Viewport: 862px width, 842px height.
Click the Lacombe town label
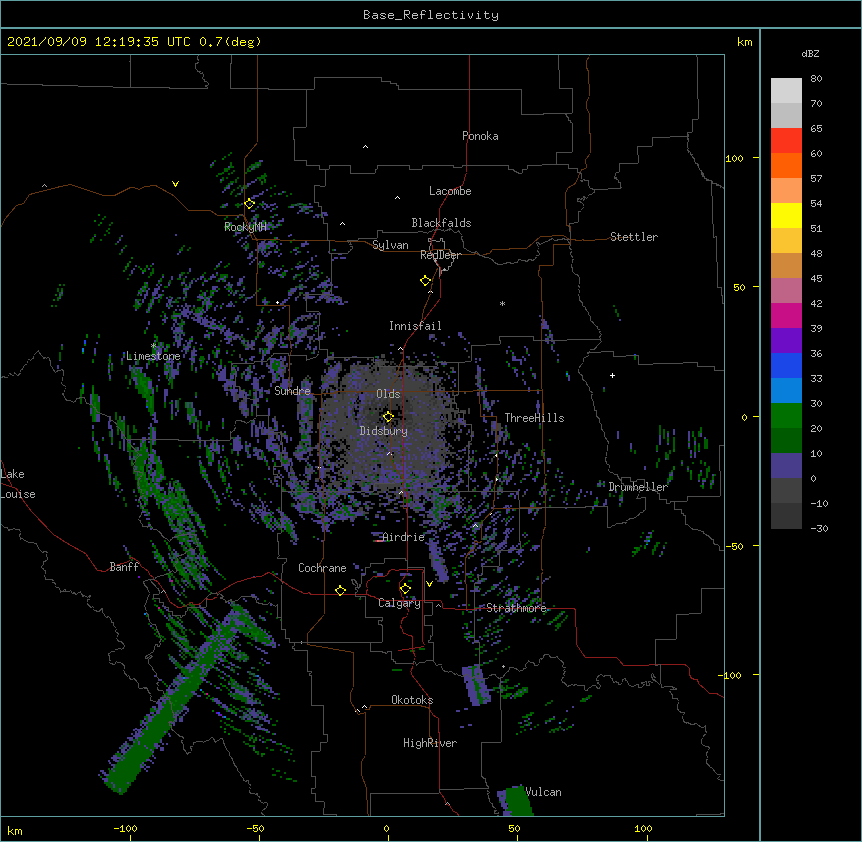pyautogui.click(x=450, y=191)
